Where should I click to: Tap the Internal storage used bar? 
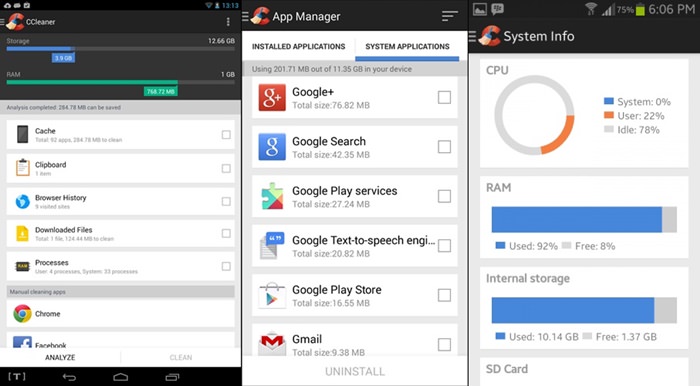573,310
